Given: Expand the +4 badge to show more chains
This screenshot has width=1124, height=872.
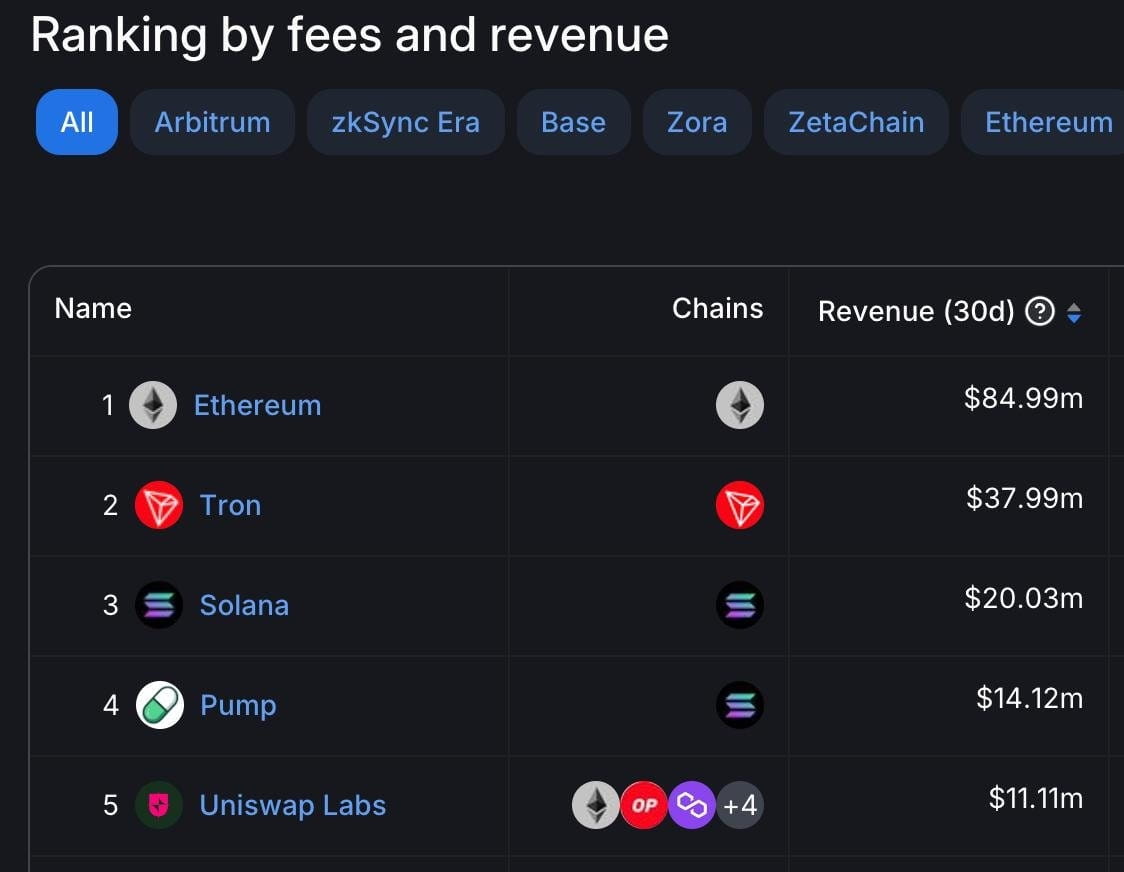Looking at the screenshot, I should coord(740,805).
